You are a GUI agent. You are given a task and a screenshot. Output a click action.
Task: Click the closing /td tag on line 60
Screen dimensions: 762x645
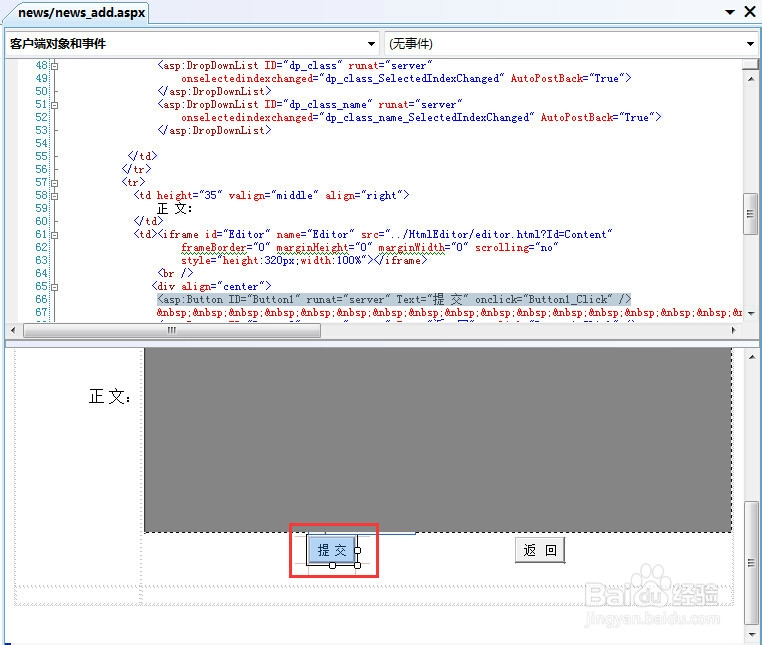148,222
